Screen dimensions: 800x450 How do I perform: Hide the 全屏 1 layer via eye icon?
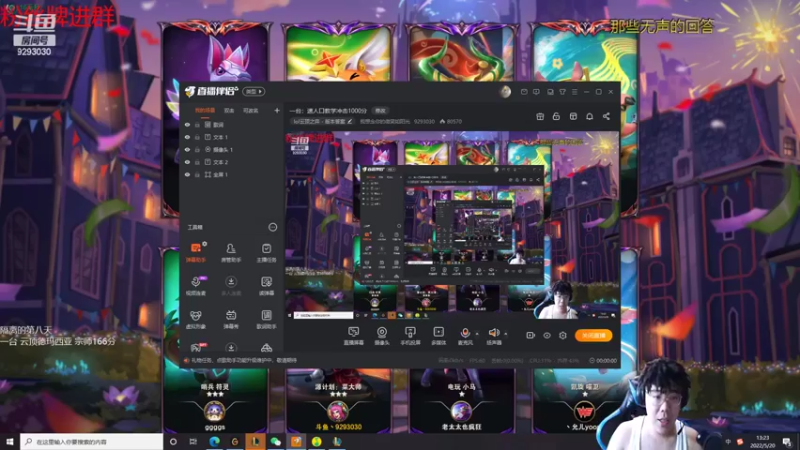187,174
